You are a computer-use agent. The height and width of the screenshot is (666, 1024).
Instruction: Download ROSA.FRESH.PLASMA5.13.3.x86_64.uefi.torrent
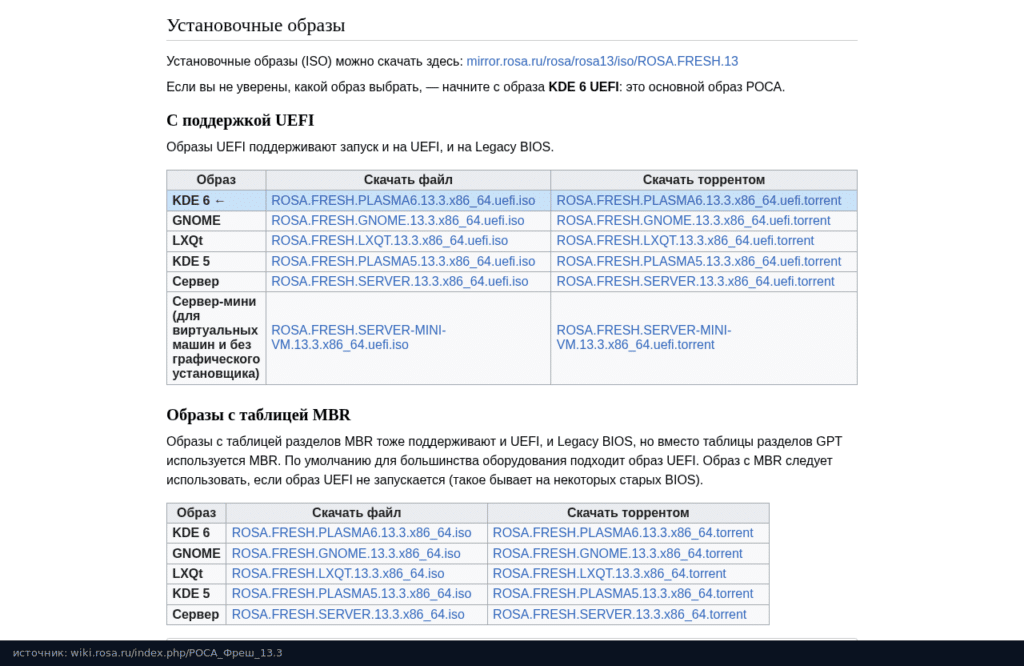[x=699, y=261]
